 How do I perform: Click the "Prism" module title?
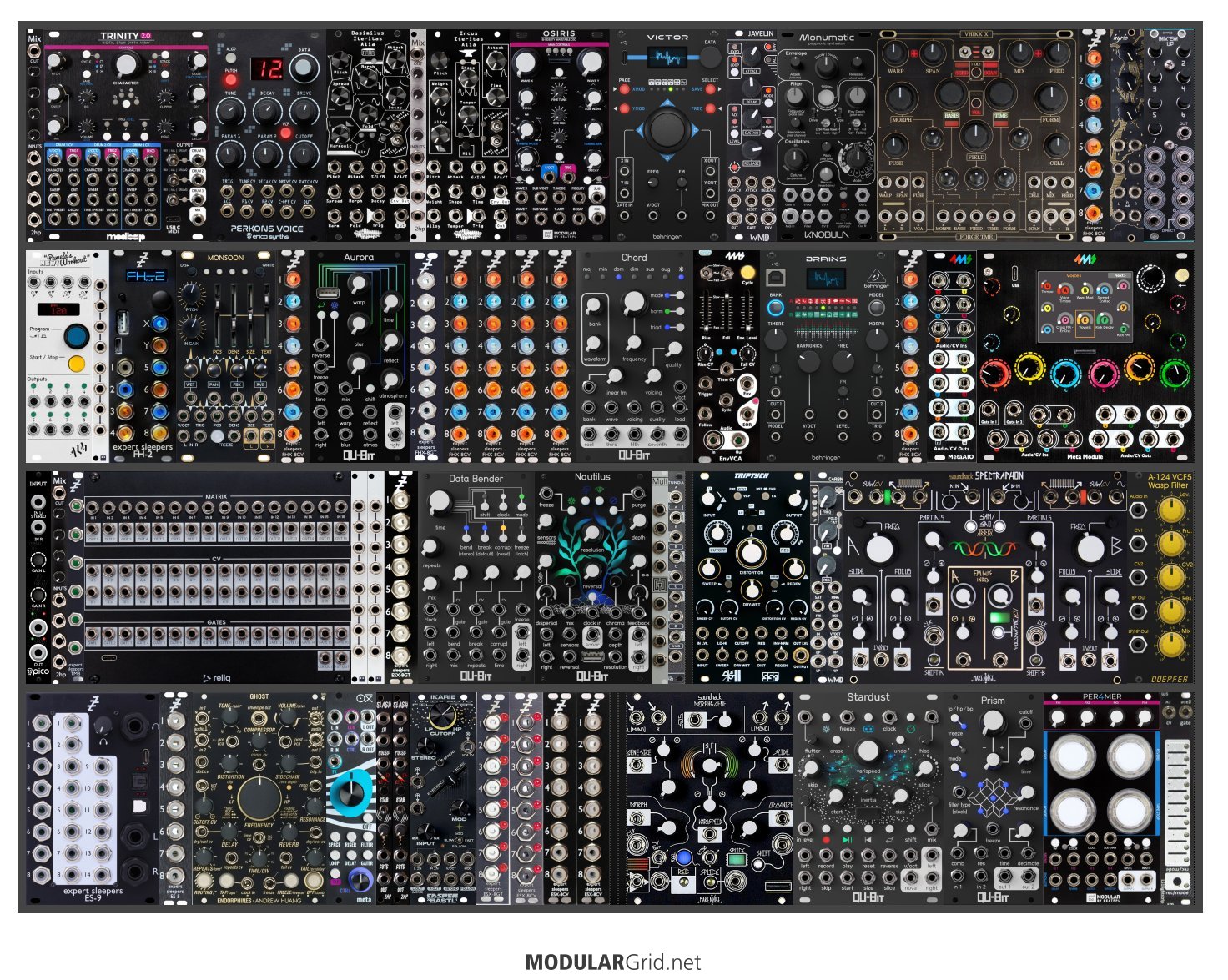(x=993, y=701)
